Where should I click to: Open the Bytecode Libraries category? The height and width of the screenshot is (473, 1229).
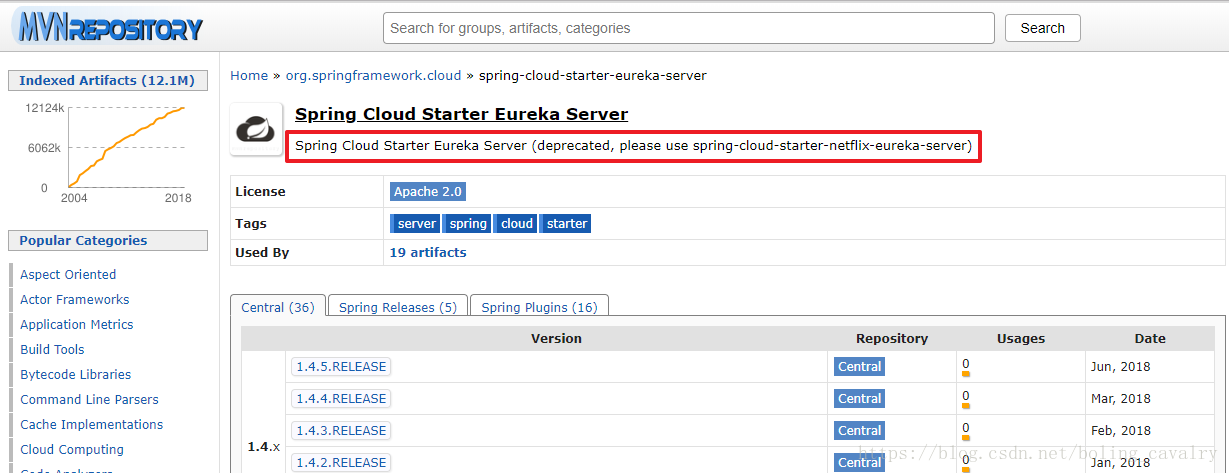point(75,374)
